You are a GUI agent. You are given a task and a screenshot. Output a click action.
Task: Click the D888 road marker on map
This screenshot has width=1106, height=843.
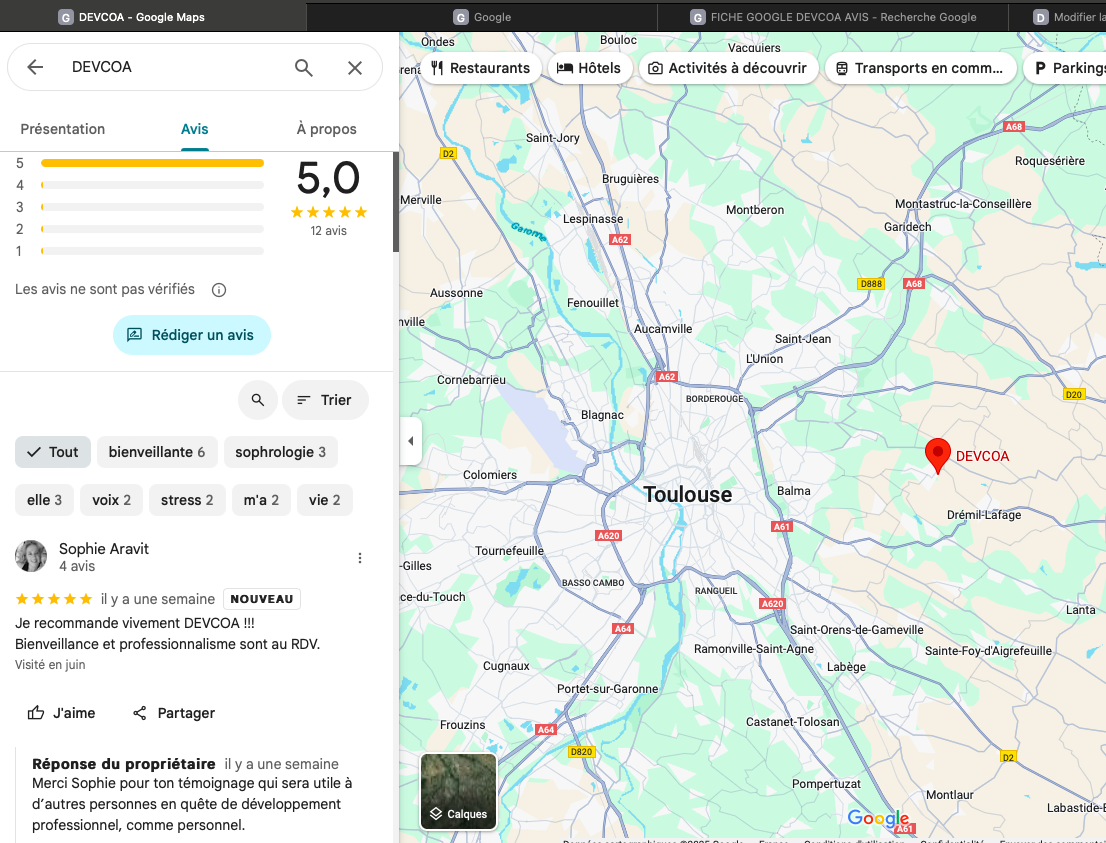click(870, 284)
